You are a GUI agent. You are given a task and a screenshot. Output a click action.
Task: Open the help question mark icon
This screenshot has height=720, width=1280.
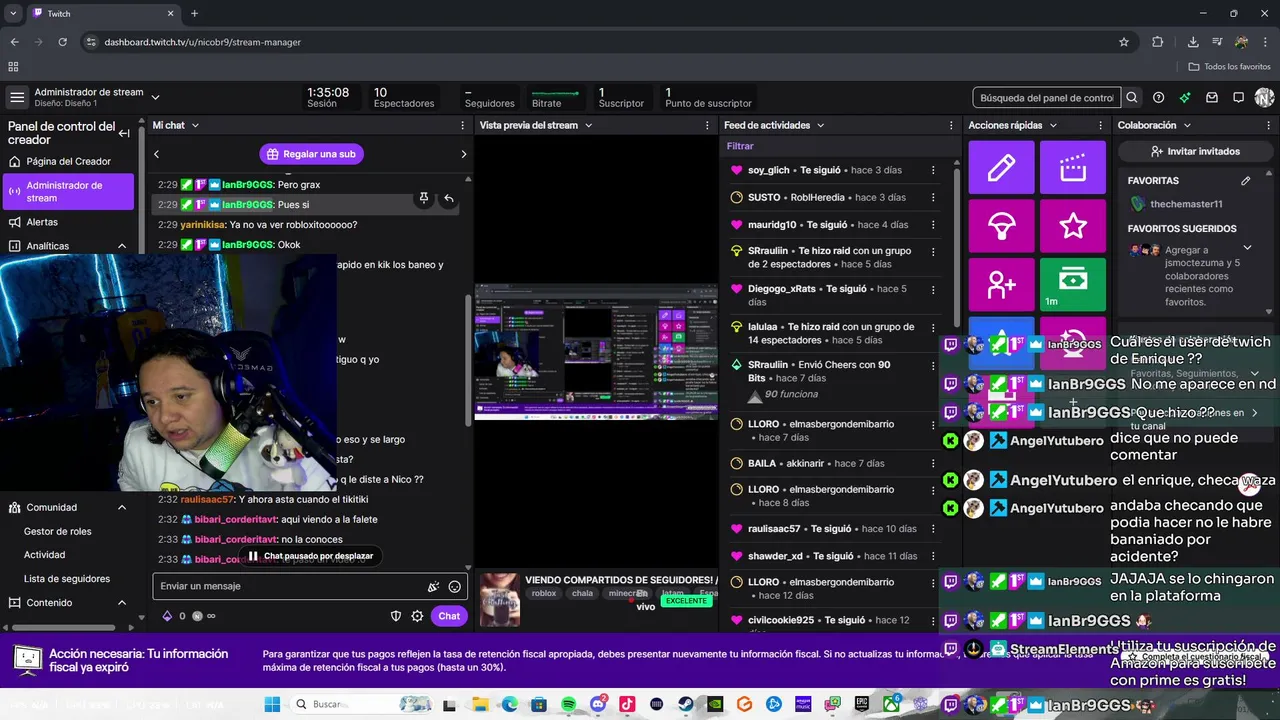(1158, 97)
